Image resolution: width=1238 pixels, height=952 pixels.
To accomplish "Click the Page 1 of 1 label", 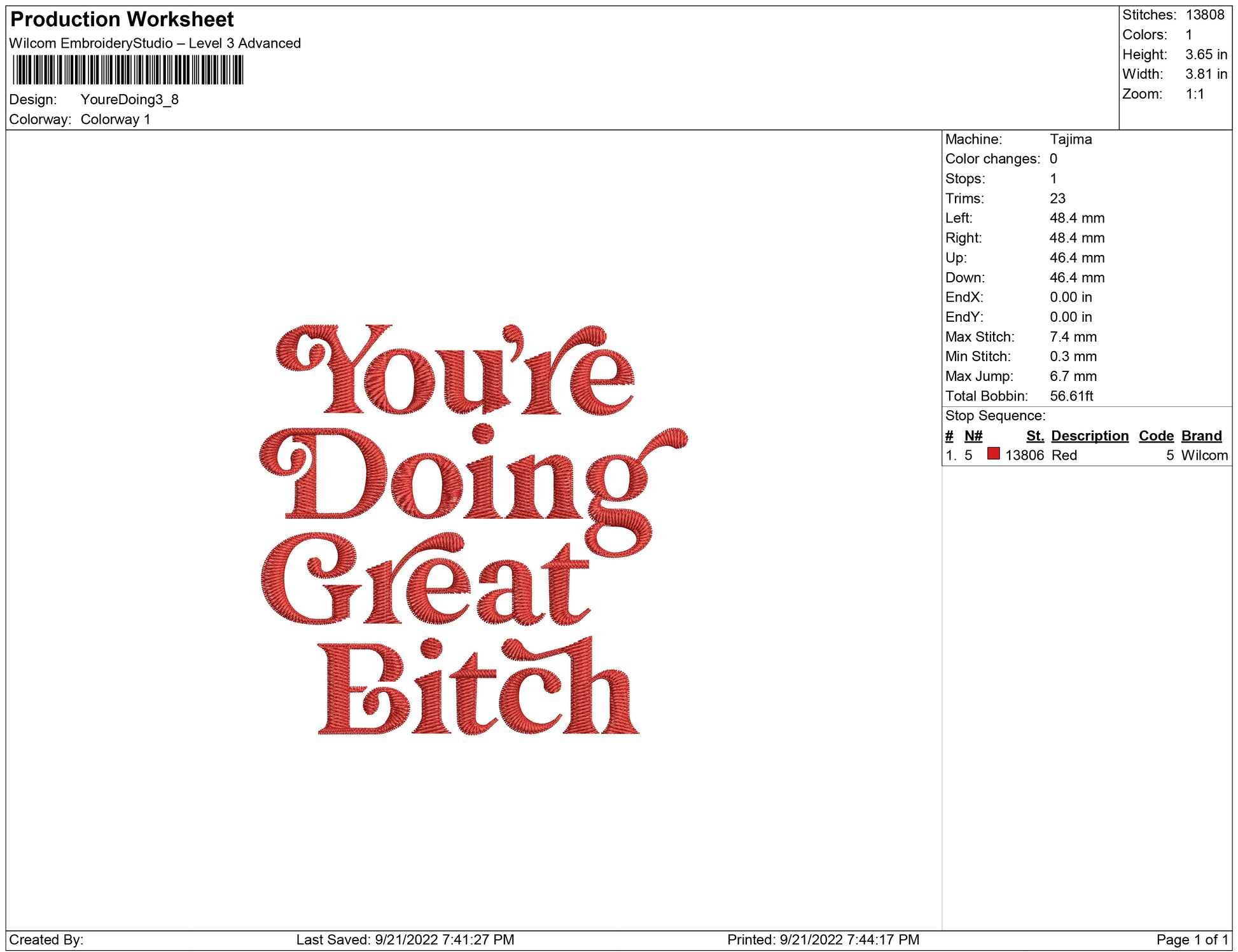I will pos(1192,939).
